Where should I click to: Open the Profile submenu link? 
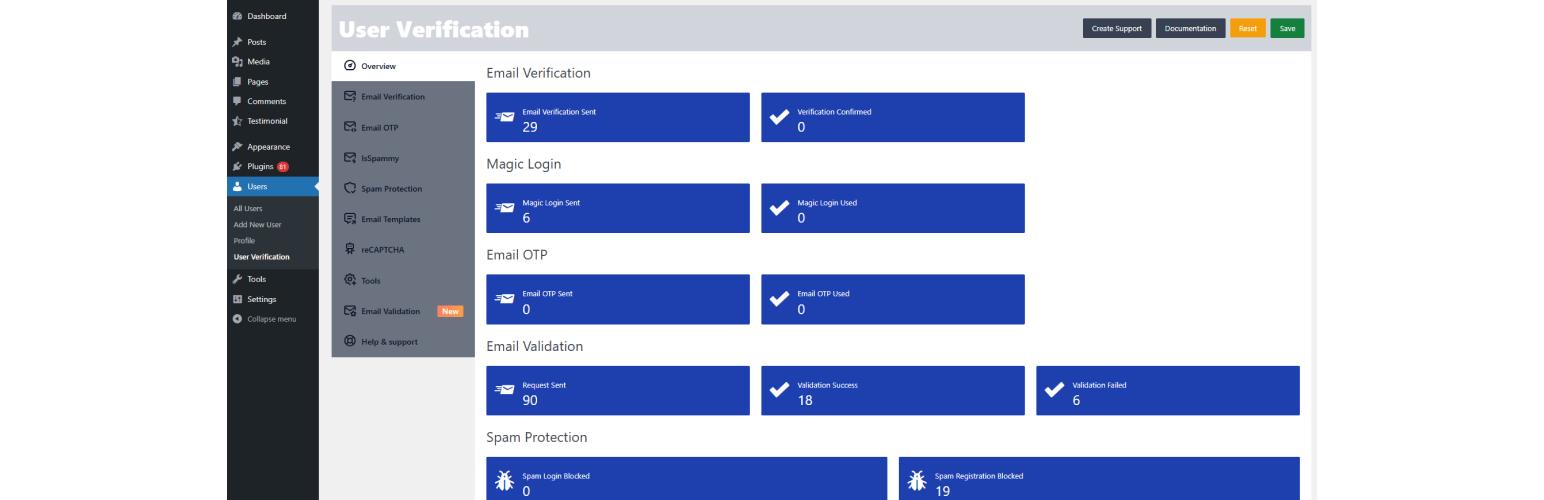244,241
